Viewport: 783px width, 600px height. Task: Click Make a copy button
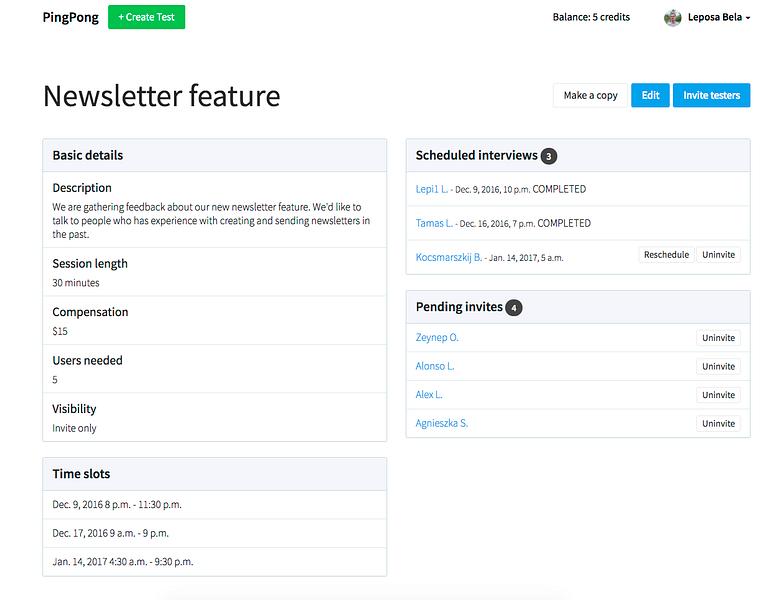coord(590,95)
